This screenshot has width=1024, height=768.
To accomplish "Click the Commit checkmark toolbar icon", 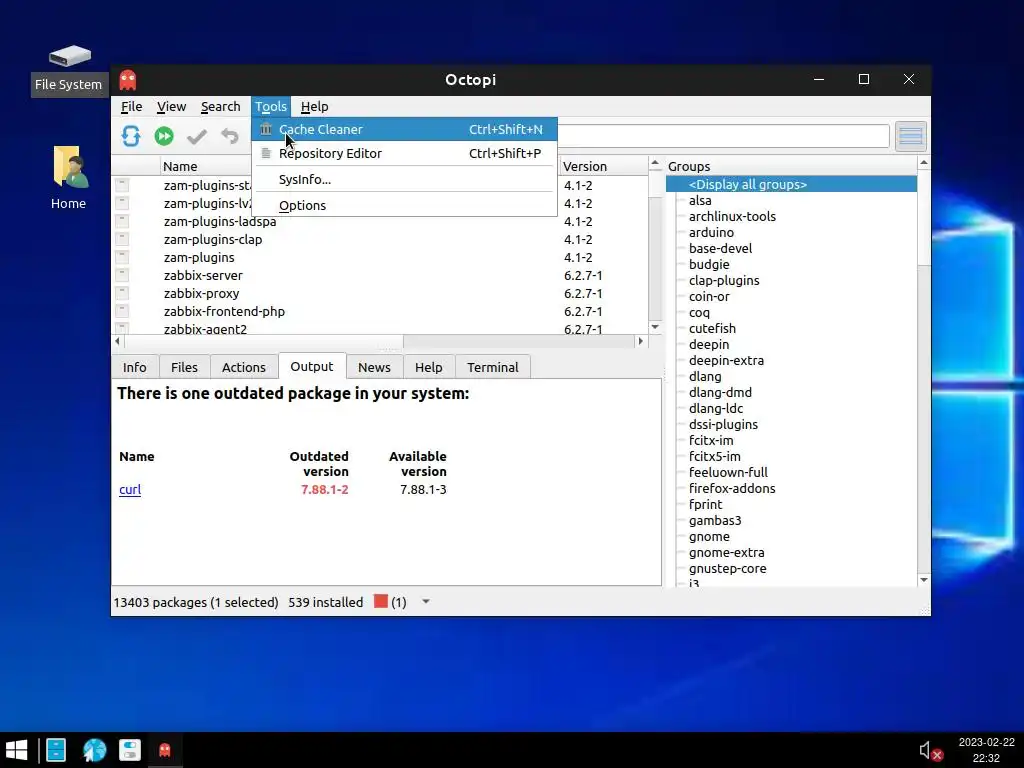I will pos(197,136).
